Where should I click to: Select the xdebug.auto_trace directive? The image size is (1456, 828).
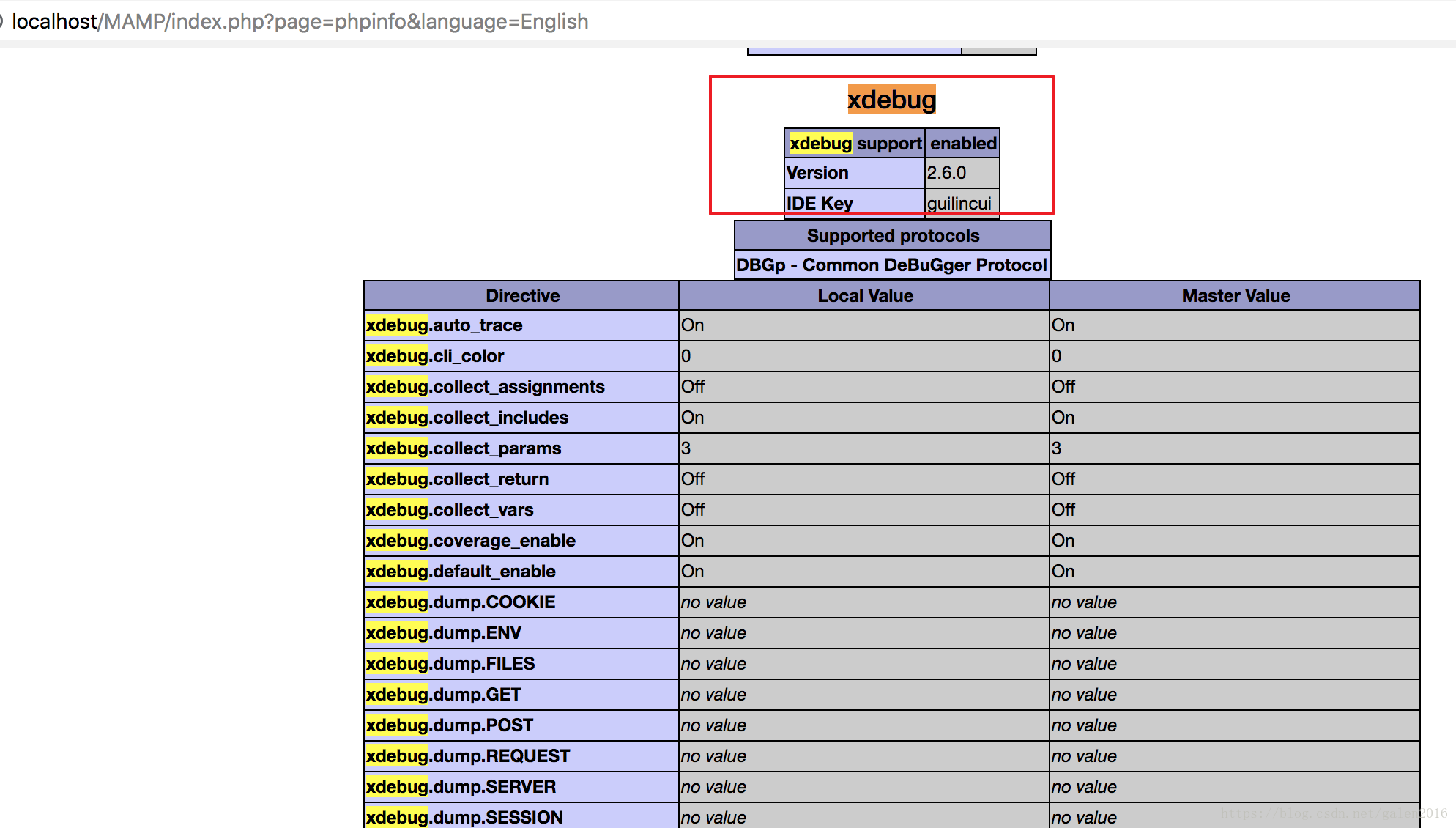[445, 325]
